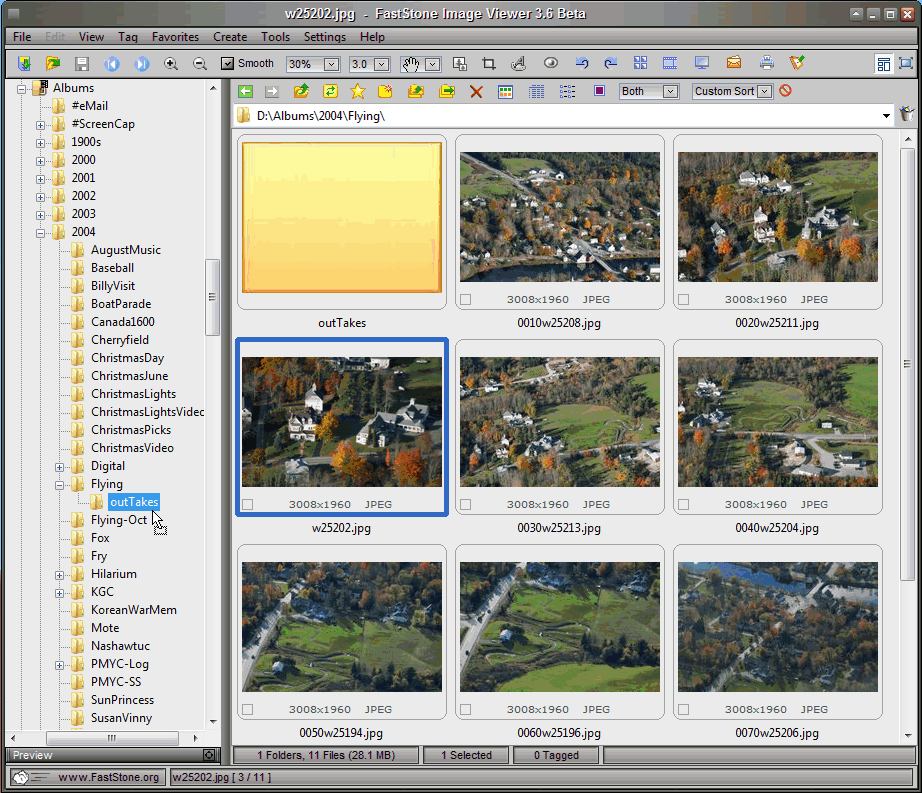The image size is (922, 793).
Task: Select the Flying-Oct folder in tree
Action: 119,520
